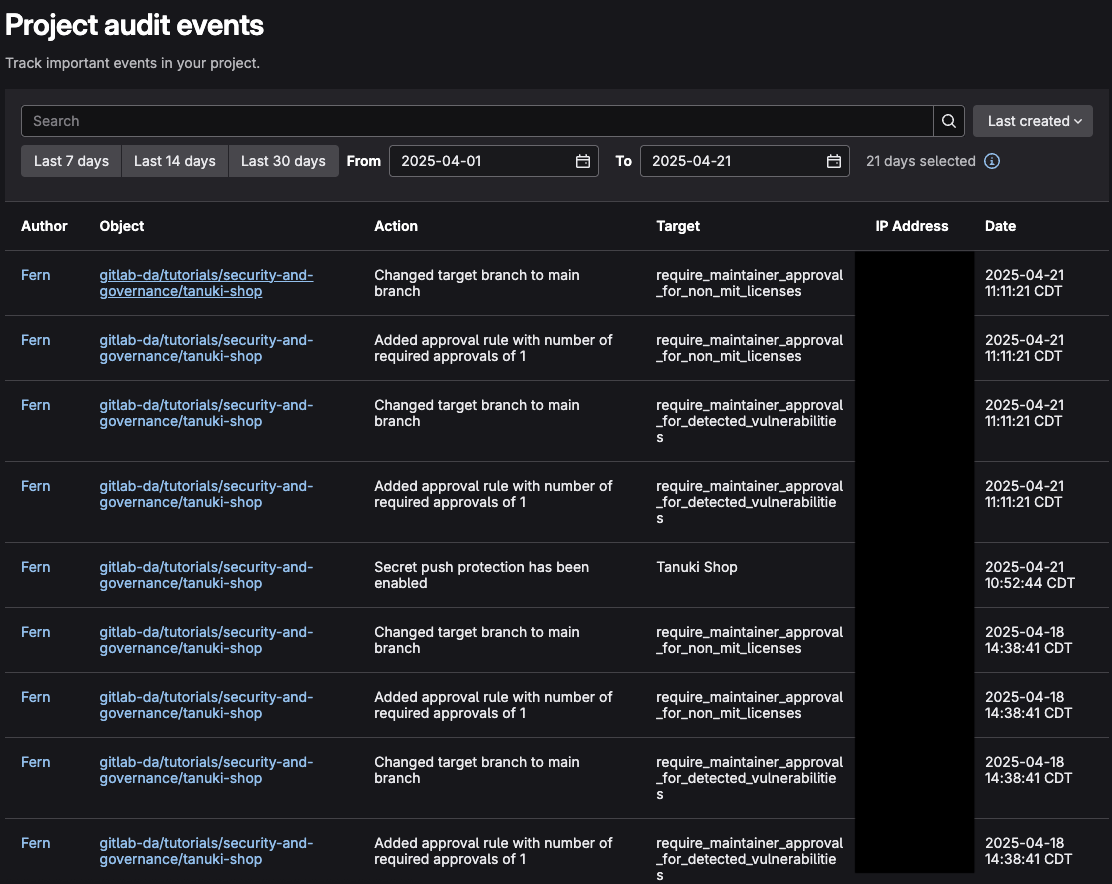Expand the "Last created" sort dropdown

(x=1032, y=121)
